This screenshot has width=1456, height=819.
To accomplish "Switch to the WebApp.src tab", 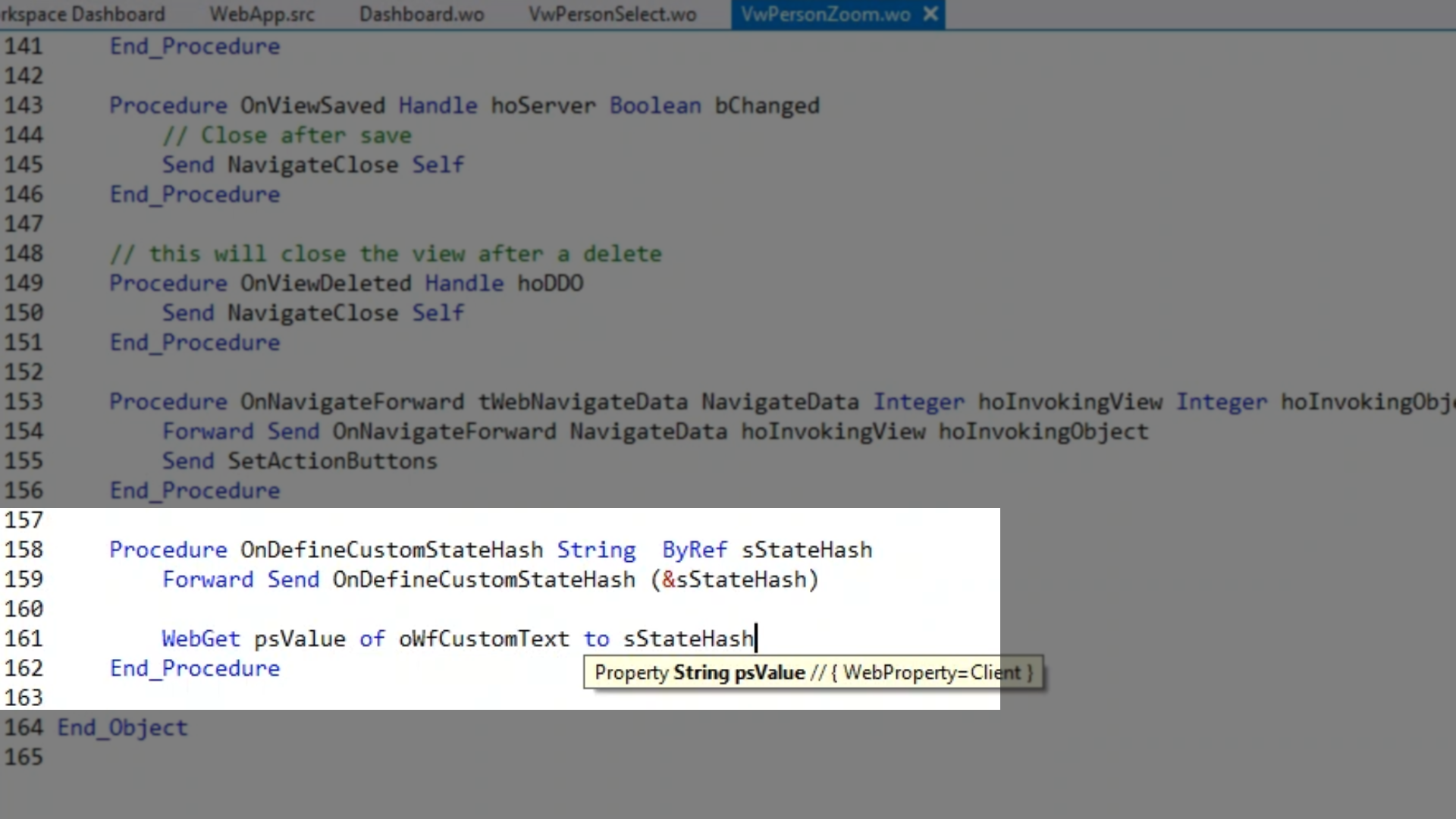I will pos(262,14).
